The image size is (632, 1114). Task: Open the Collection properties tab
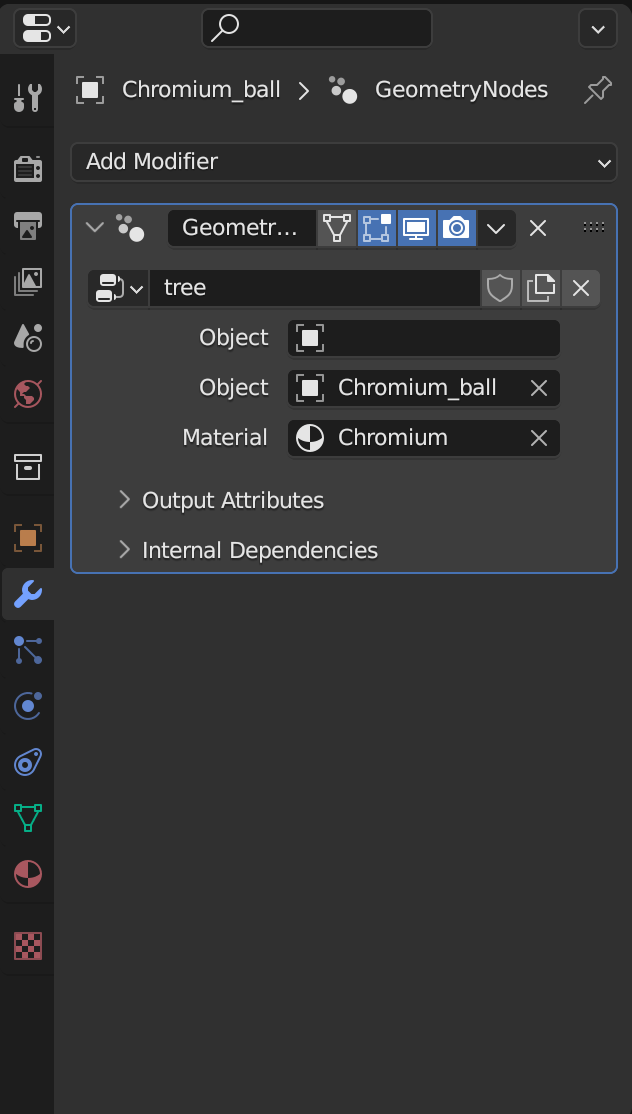coord(28,466)
